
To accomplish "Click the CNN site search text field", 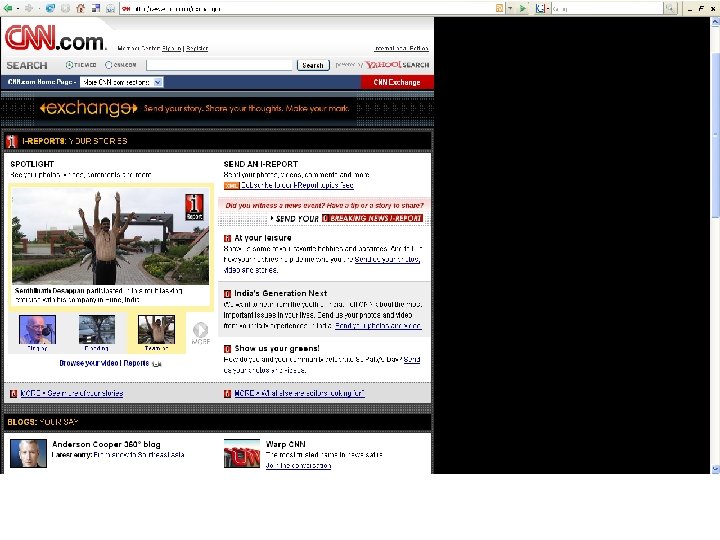I will tap(219, 65).
